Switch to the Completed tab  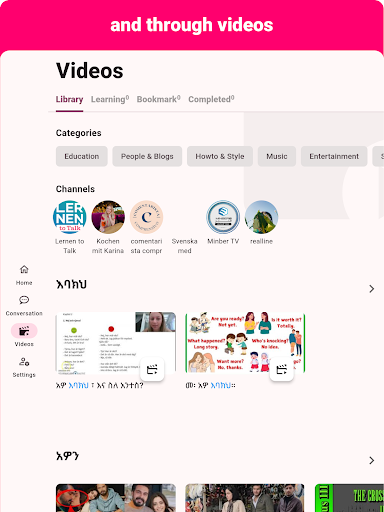[x=211, y=99]
